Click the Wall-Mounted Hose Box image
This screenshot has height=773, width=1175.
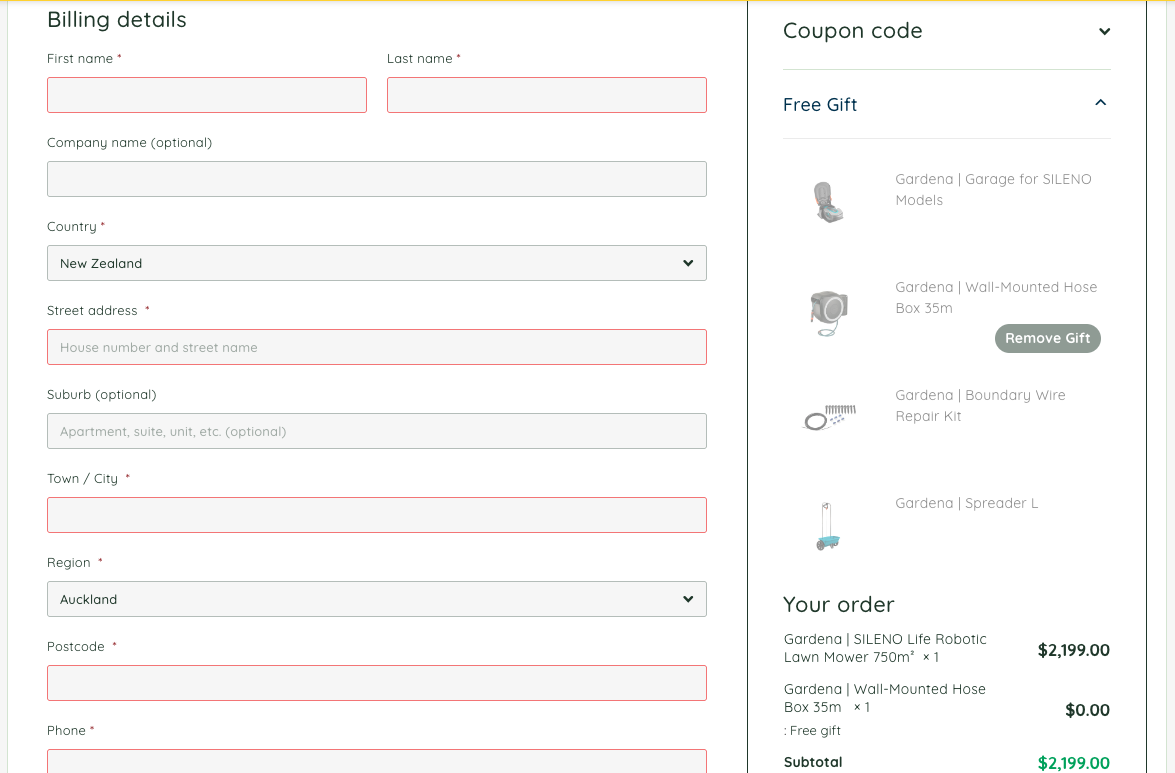point(829,309)
